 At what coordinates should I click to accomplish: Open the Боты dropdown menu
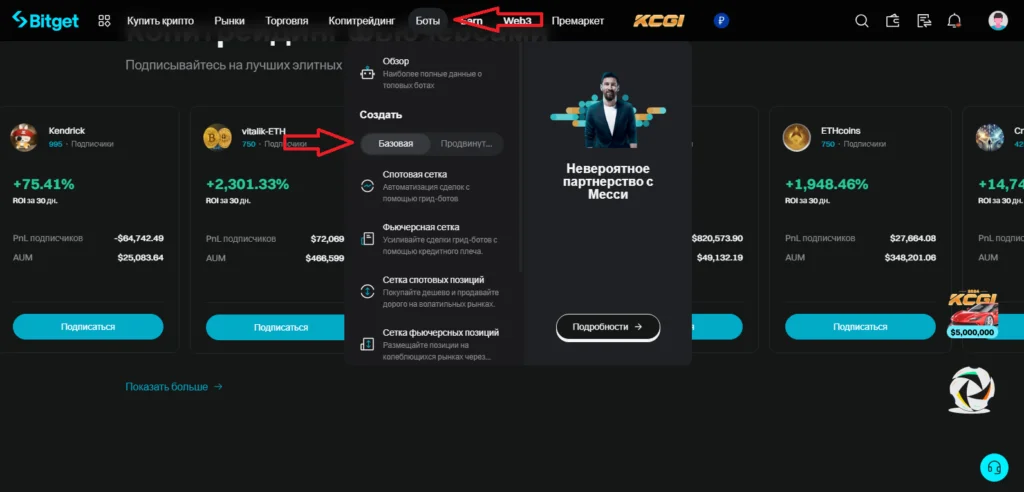427,20
